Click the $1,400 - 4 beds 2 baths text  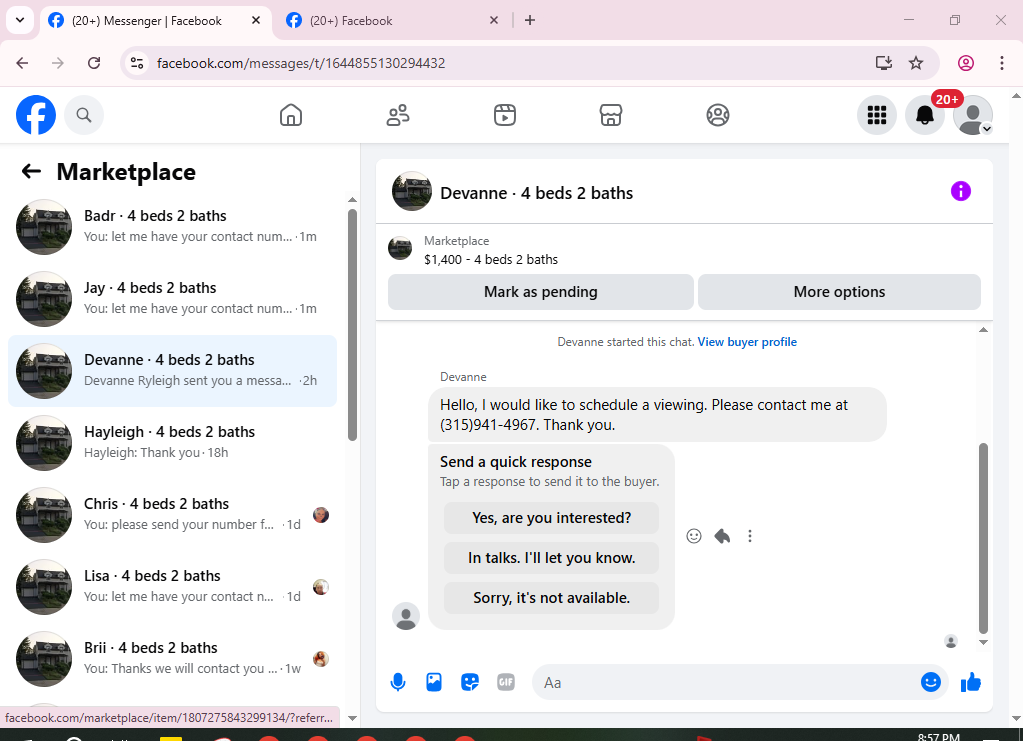tap(491, 260)
